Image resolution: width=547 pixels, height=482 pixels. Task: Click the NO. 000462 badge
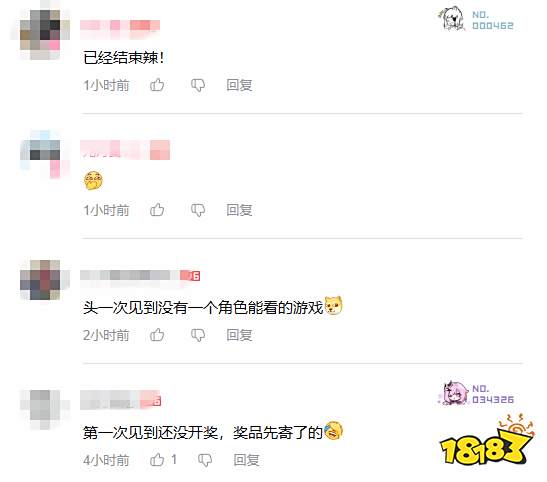(476, 20)
